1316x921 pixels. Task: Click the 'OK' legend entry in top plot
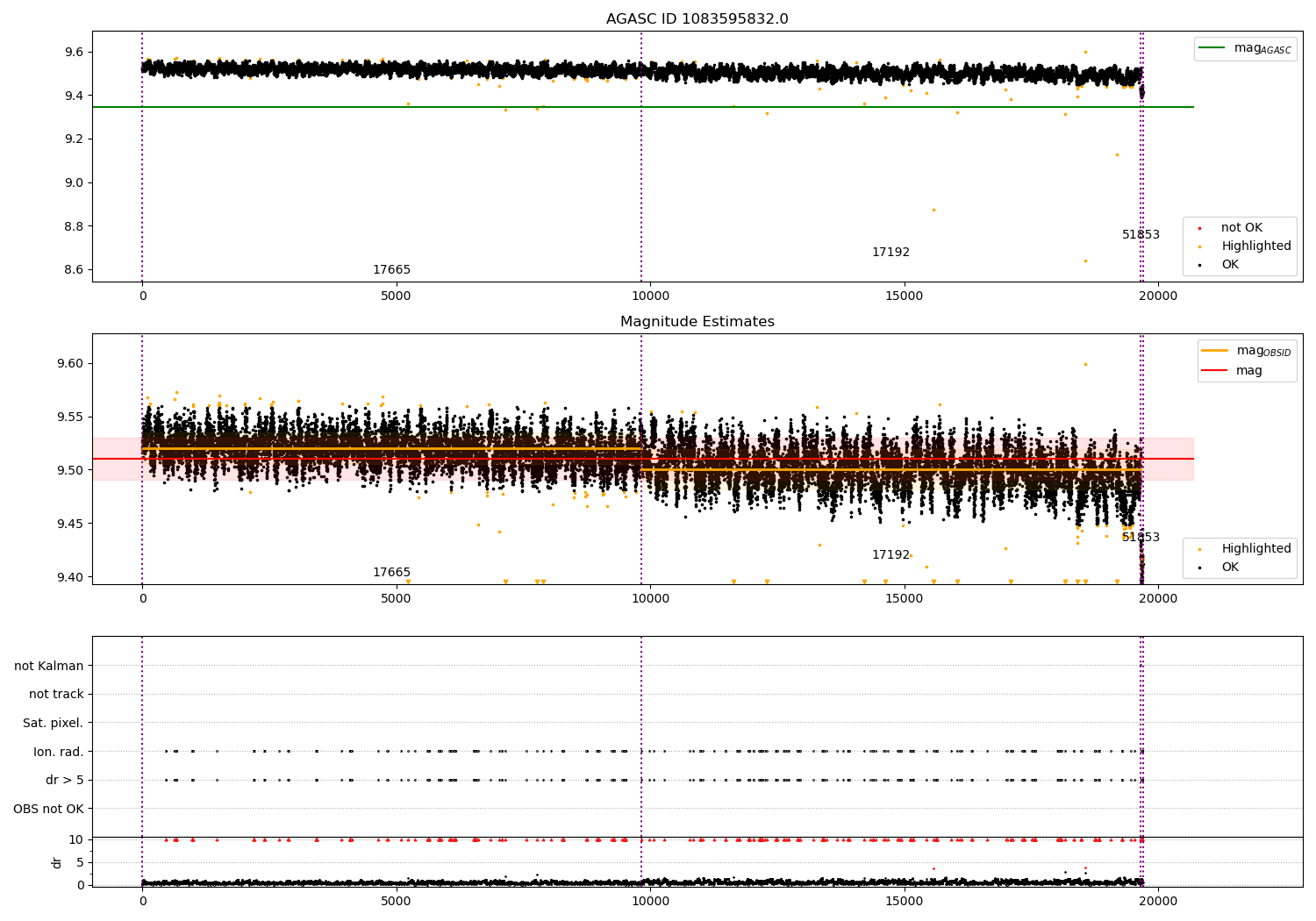(x=1230, y=265)
